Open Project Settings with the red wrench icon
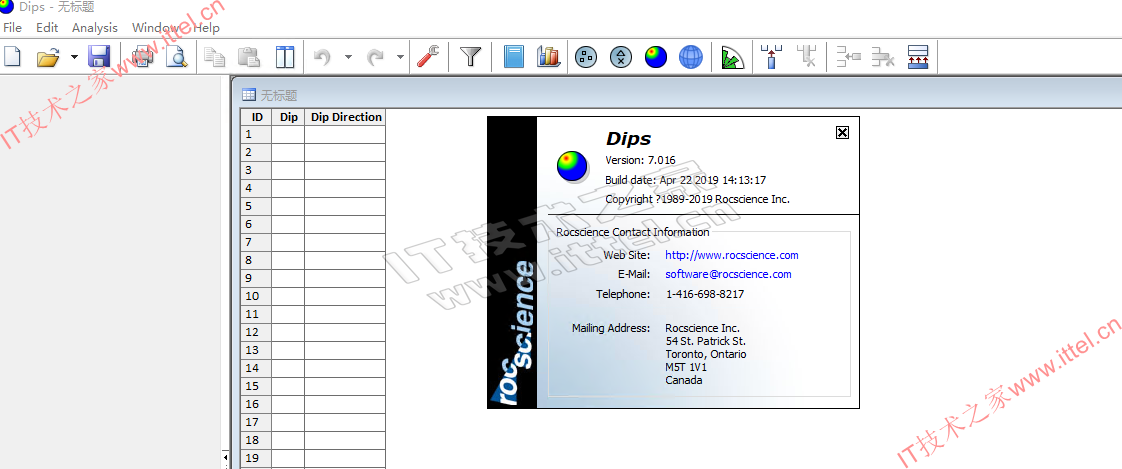Viewport: 1122px width, 469px height. [x=428, y=57]
